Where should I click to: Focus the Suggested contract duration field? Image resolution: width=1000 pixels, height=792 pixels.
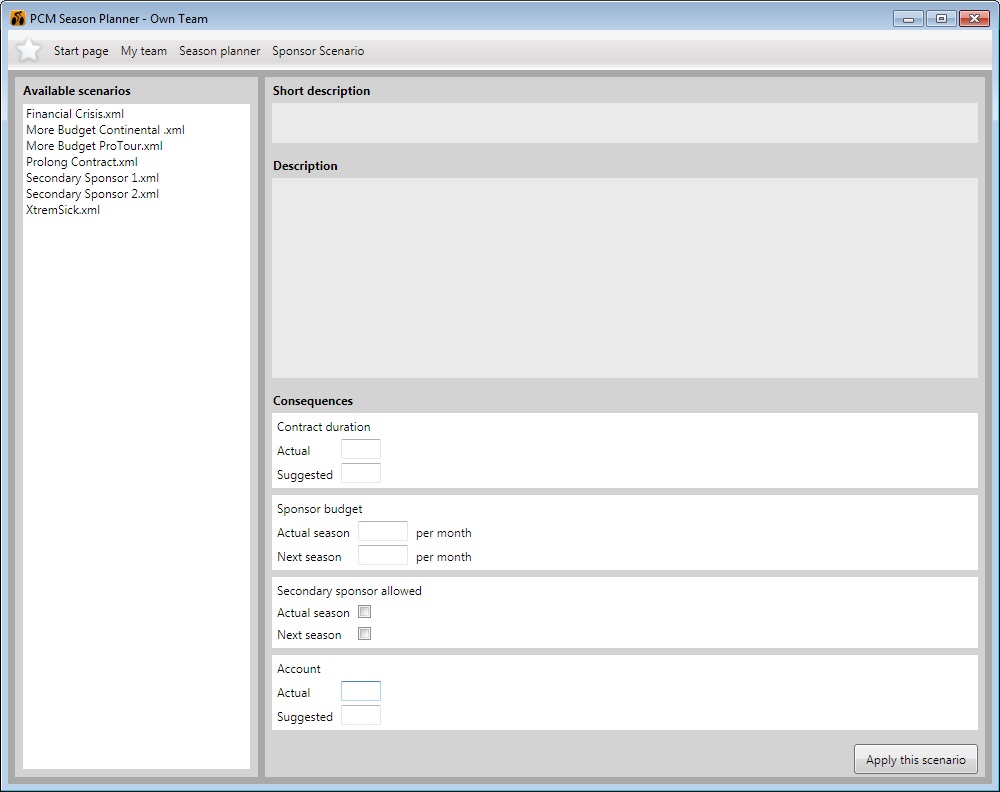tap(360, 474)
